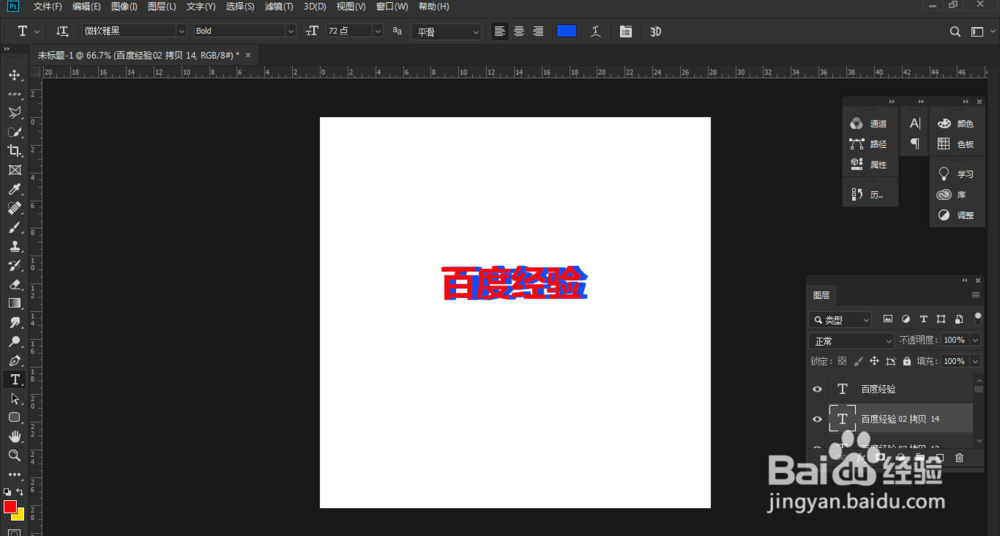Open the 滤镜(T) menu
Screen dimensions: 1000x536
click(x=279, y=6)
